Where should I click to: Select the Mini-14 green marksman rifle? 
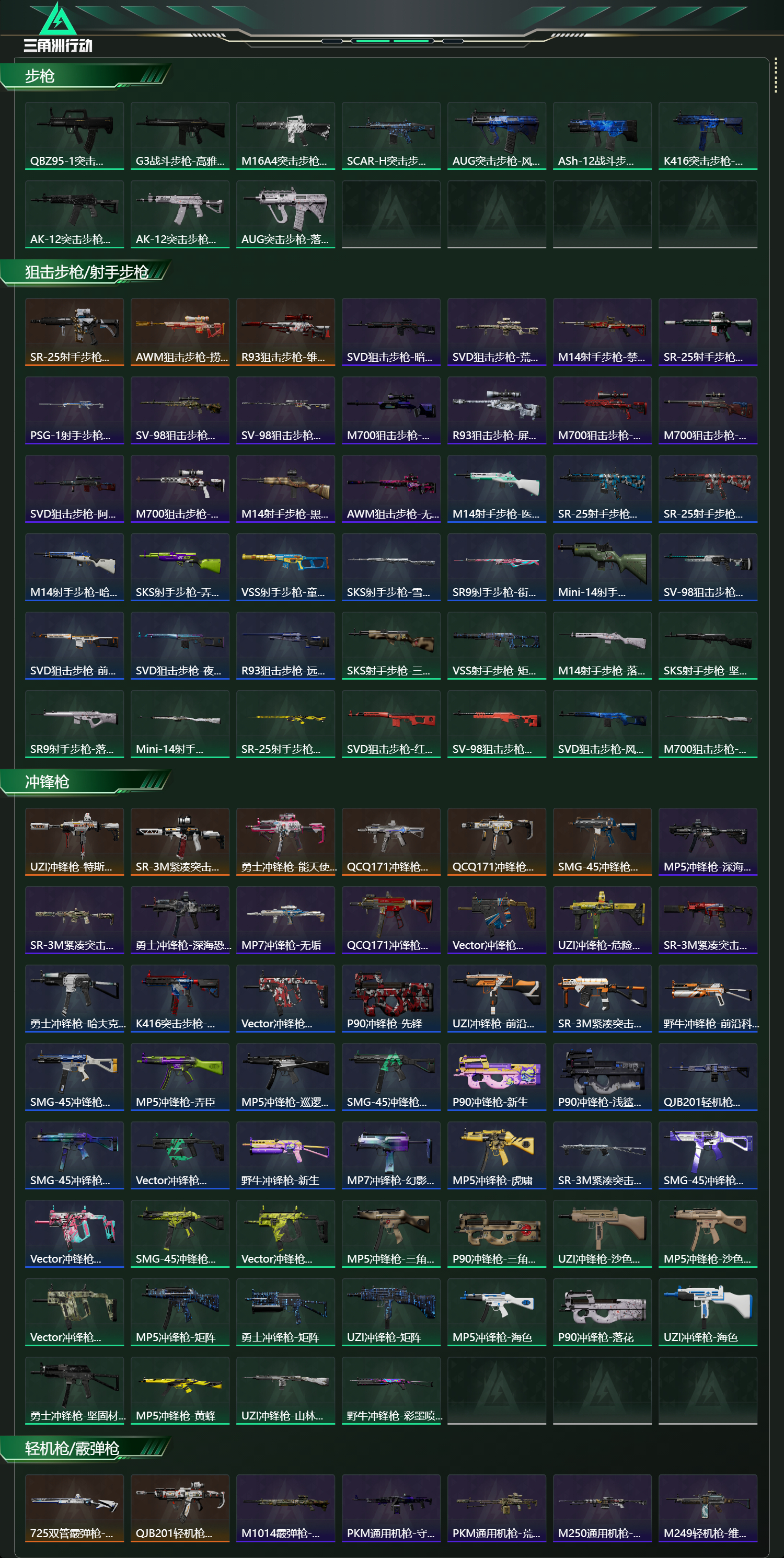[x=602, y=567]
